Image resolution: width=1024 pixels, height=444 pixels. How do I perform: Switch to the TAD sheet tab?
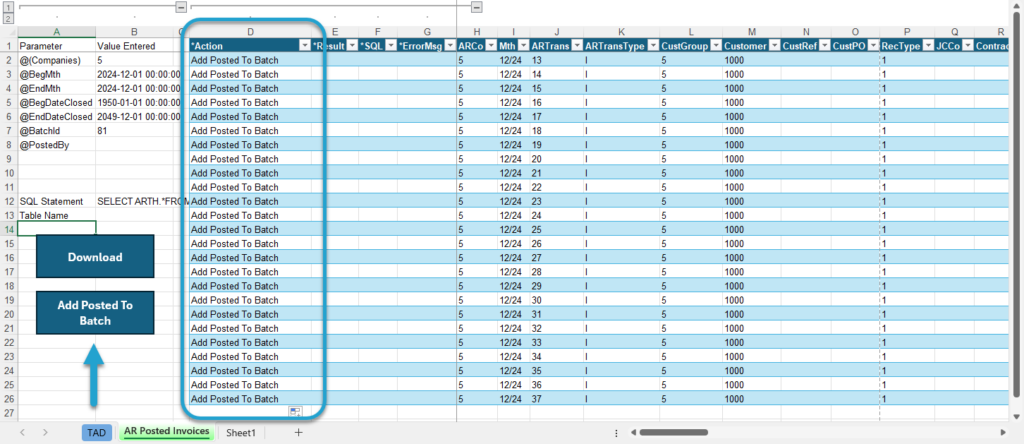97,432
